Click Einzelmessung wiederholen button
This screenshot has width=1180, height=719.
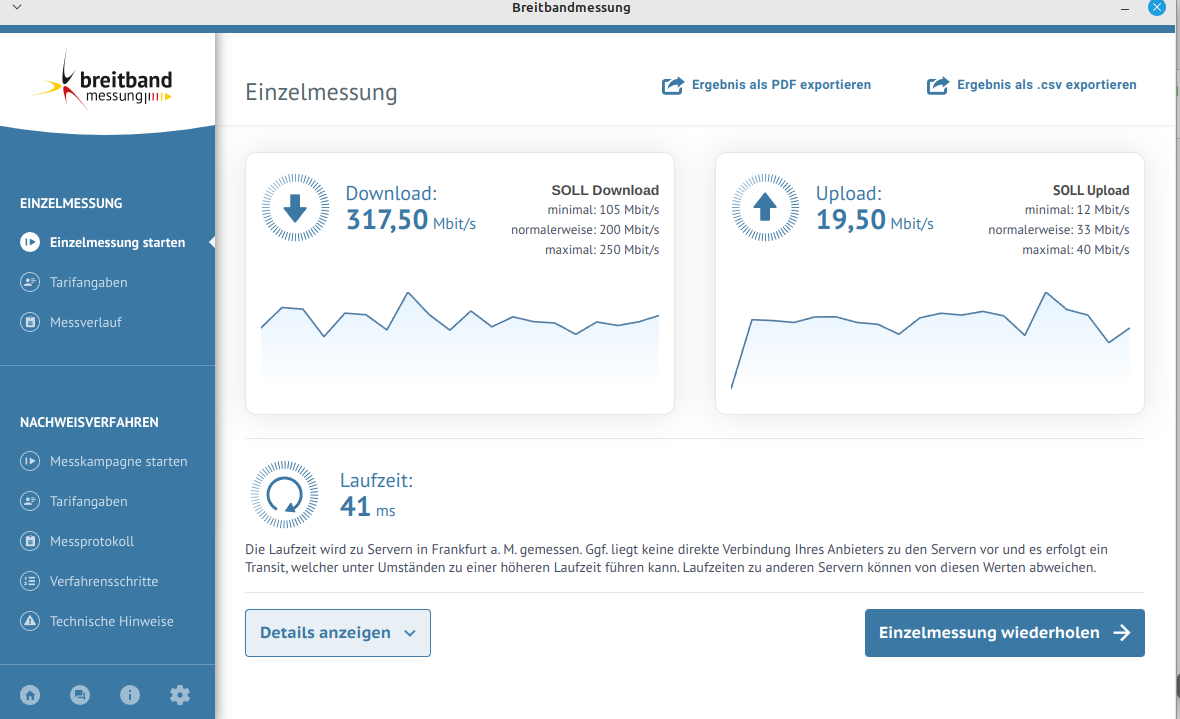(x=1004, y=633)
